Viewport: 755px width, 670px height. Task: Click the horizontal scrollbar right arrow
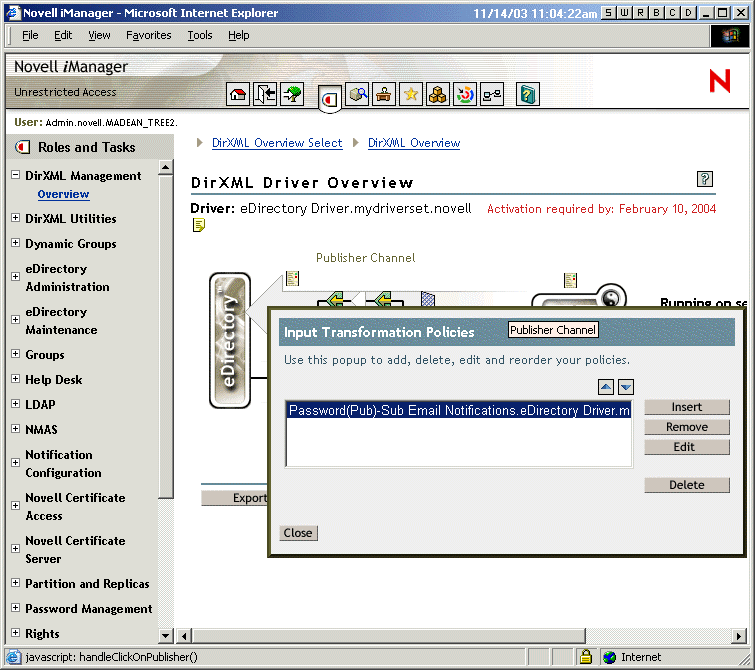click(x=739, y=636)
